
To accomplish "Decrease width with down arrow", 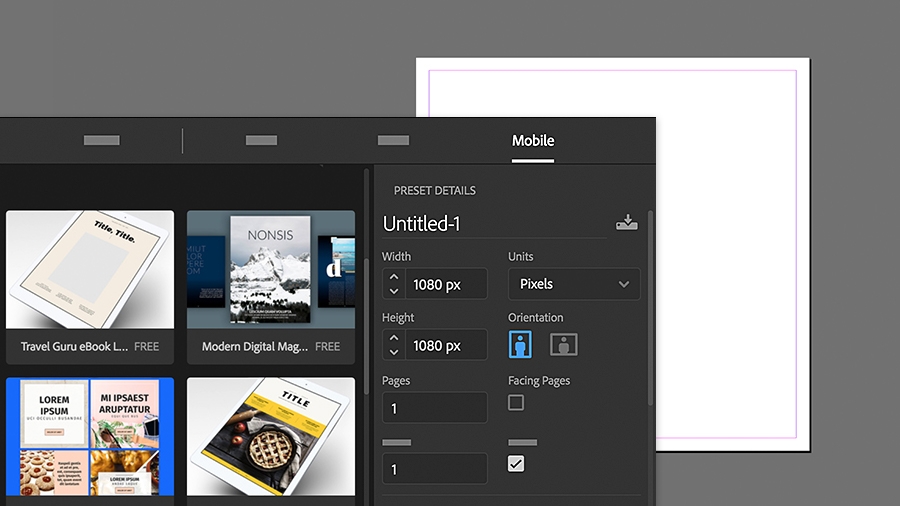I will point(394,291).
